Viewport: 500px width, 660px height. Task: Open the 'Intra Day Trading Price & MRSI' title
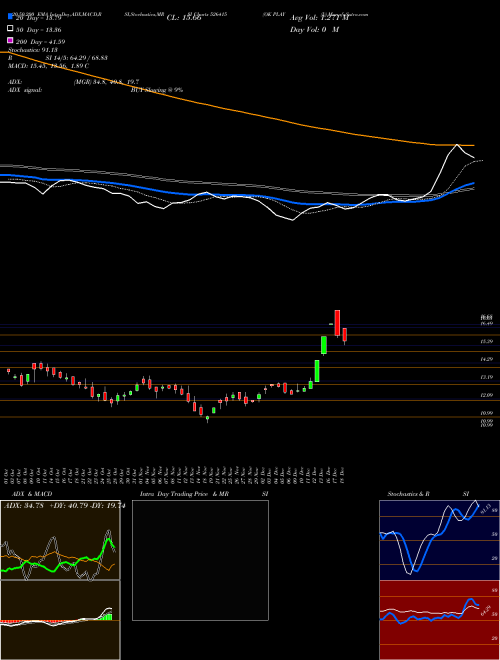coord(204,494)
